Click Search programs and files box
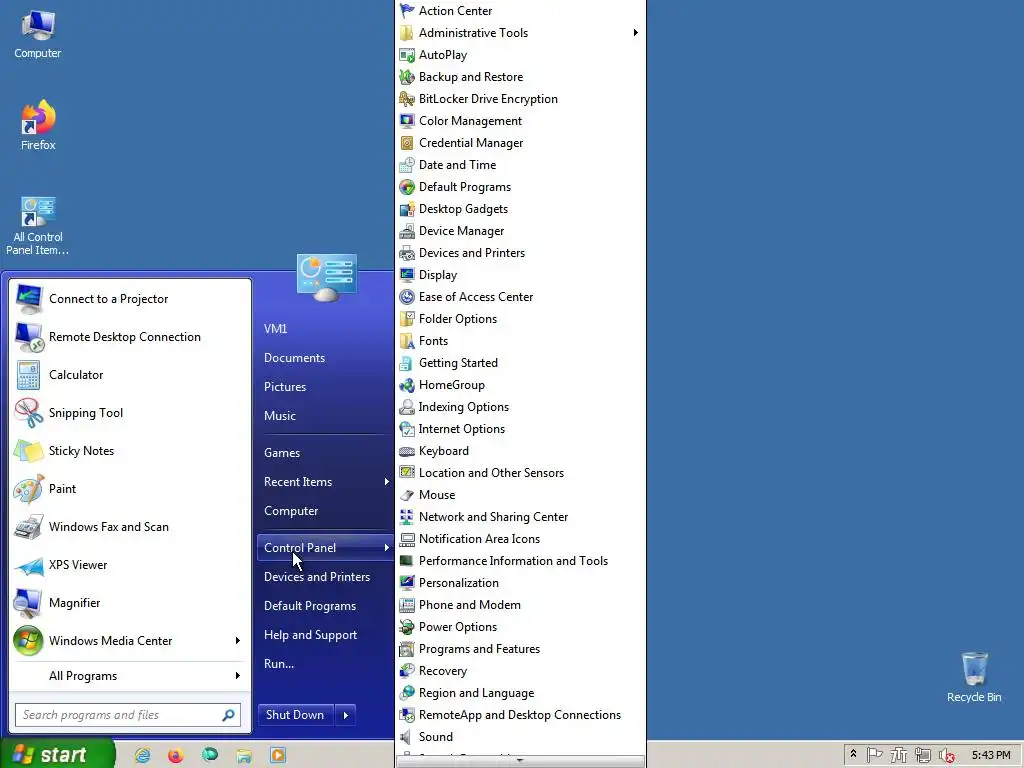 pyautogui.click(x=128, y=715)
